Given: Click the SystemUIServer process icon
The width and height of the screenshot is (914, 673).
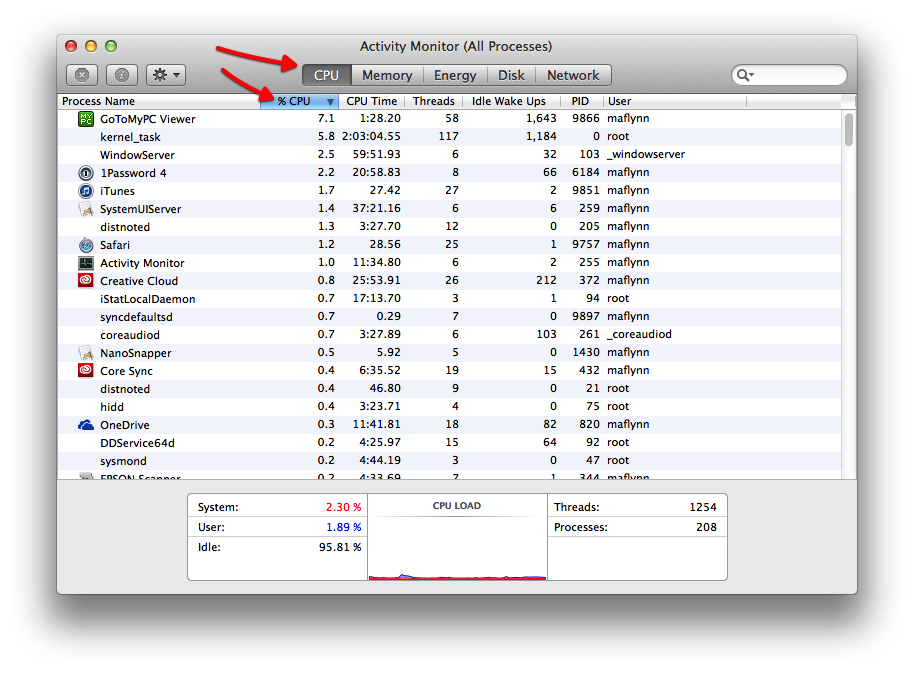Looking at the screenshot, I should (x=86, y=209).
